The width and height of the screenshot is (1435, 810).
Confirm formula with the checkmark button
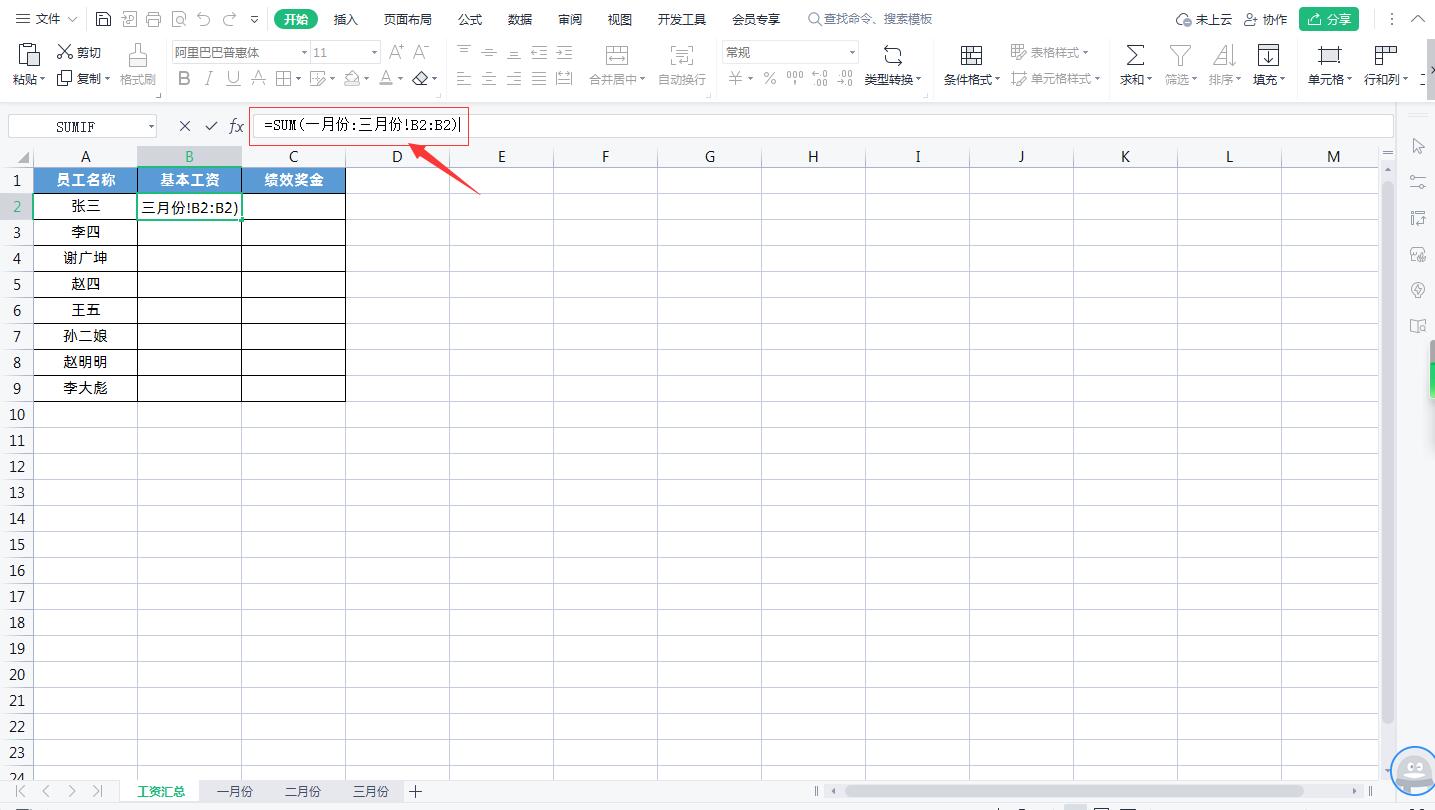[211, 126]
